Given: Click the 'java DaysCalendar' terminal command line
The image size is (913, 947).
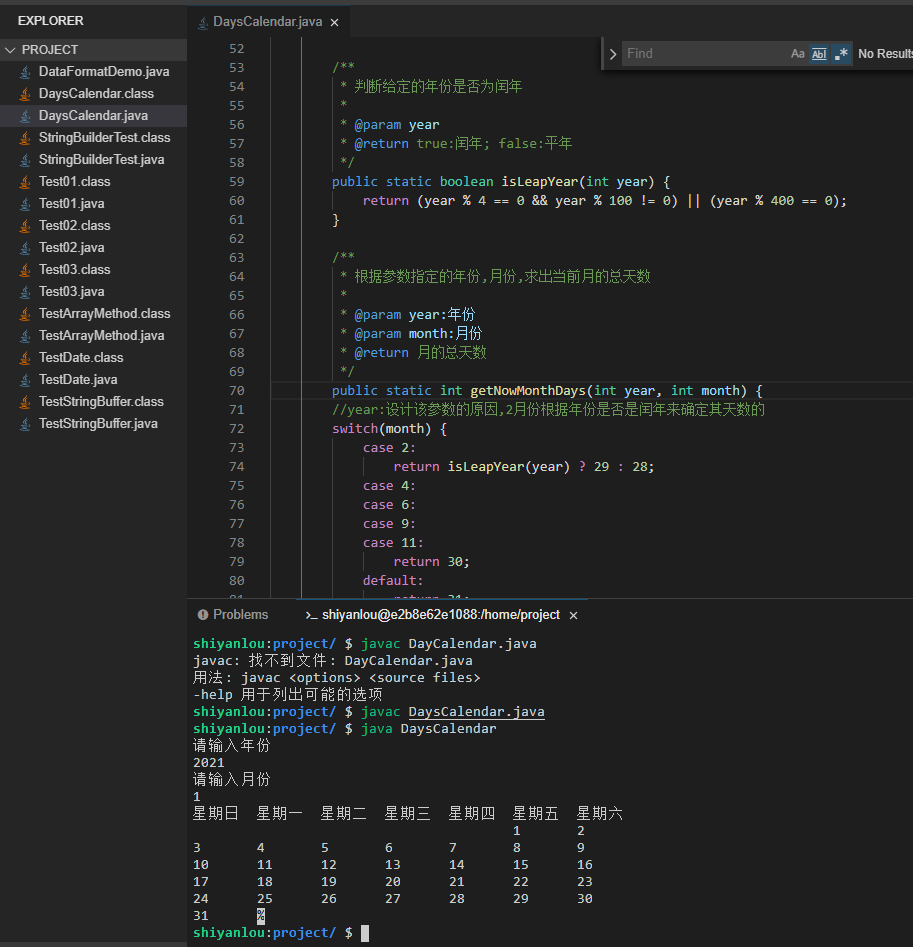Looking at the screenshot, I should [428, 729].
